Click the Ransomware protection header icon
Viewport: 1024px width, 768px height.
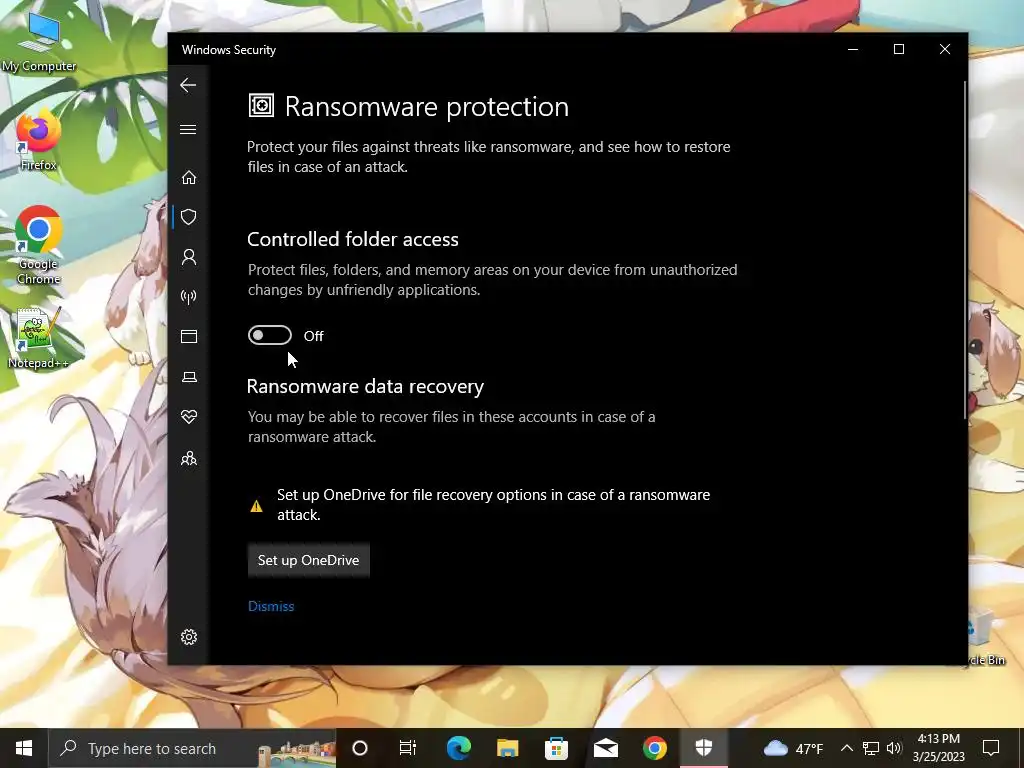pyautogui.click(x=261, y=105)
